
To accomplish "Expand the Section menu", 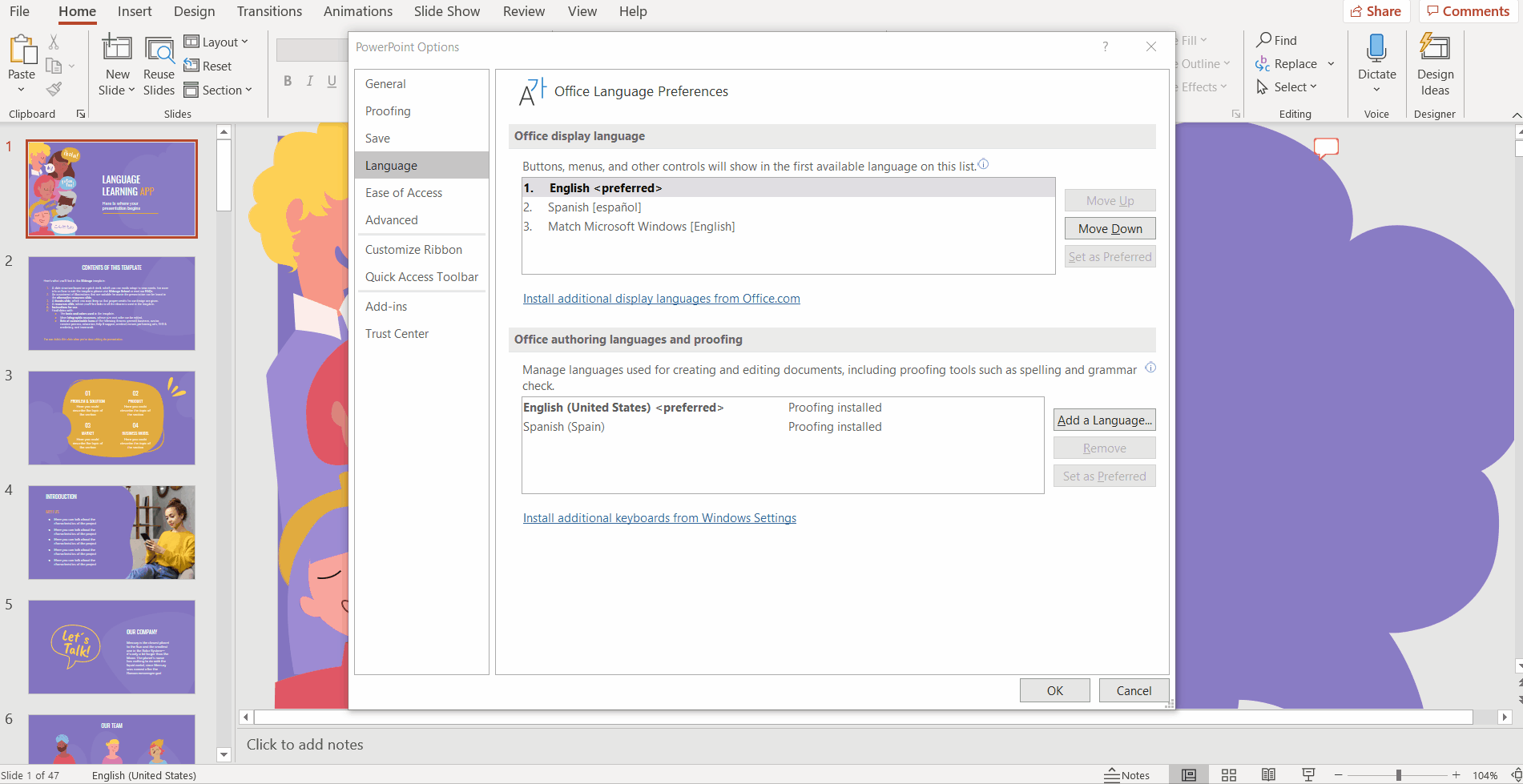I will 219,90.
